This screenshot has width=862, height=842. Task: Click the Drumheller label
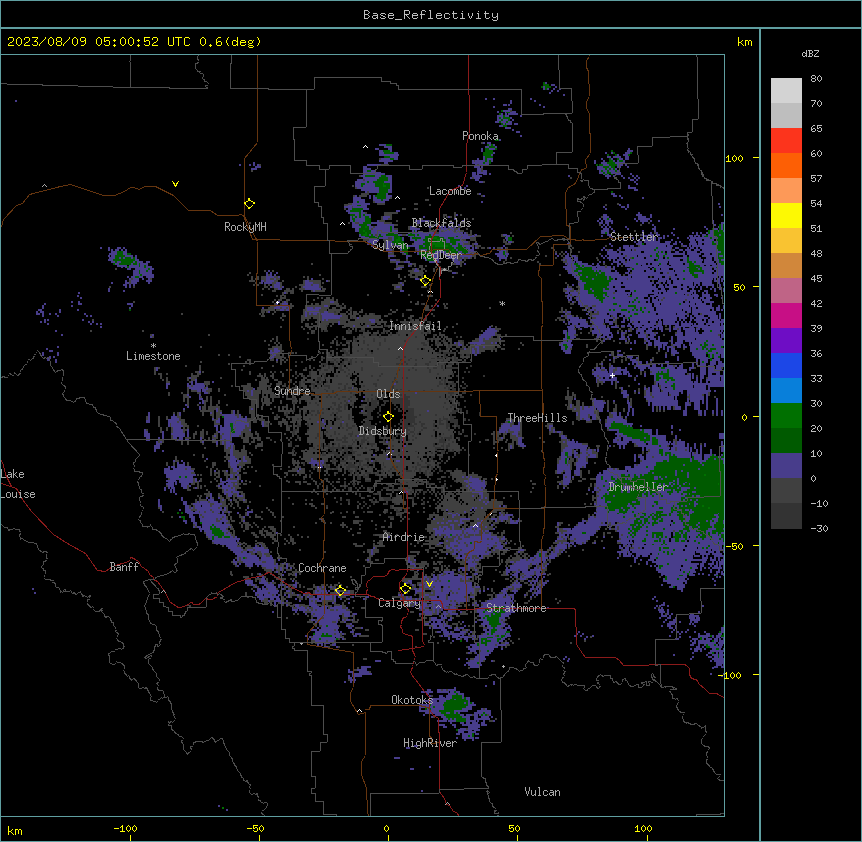point(638,487)
